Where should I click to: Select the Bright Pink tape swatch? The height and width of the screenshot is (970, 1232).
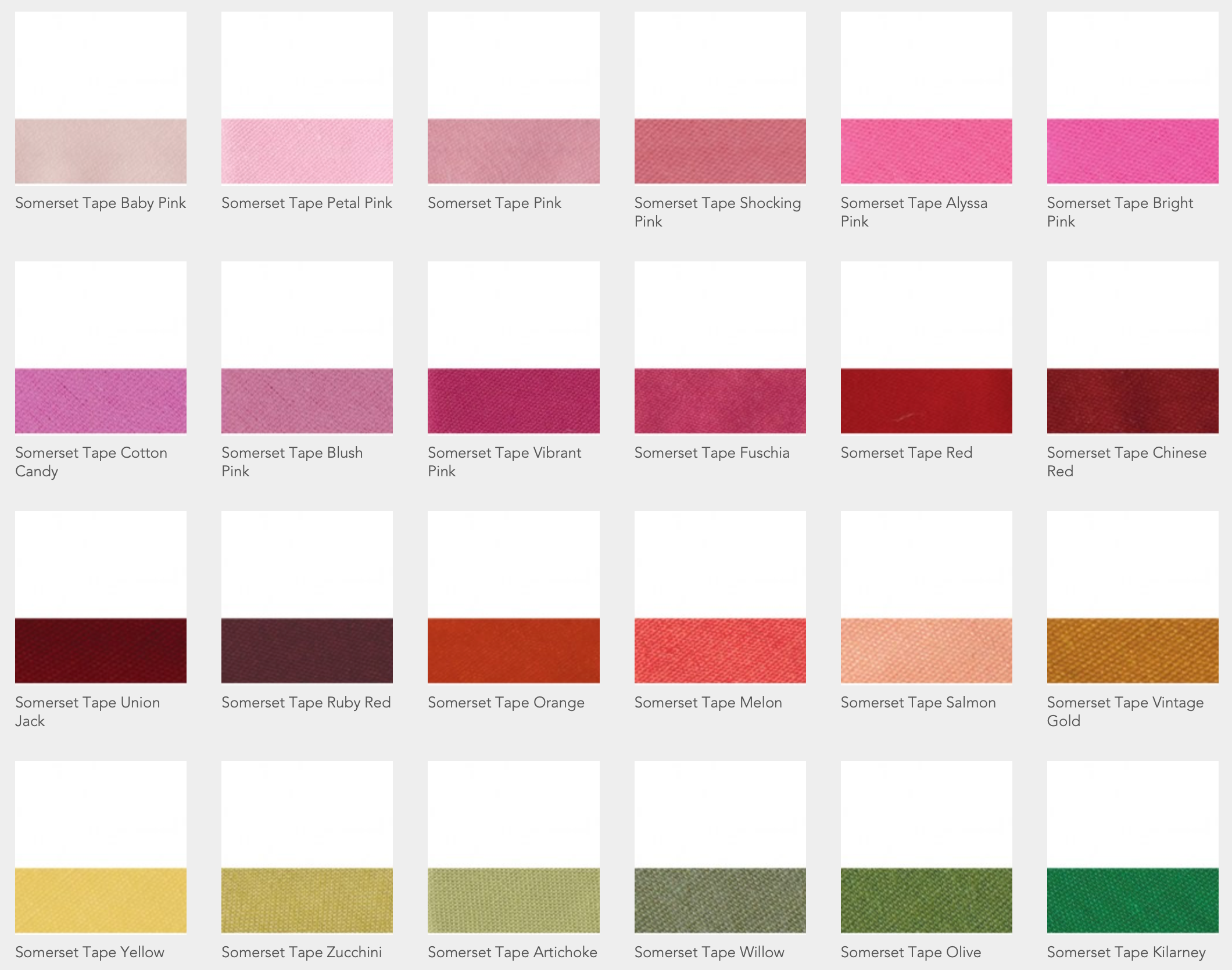point(1132,151)
